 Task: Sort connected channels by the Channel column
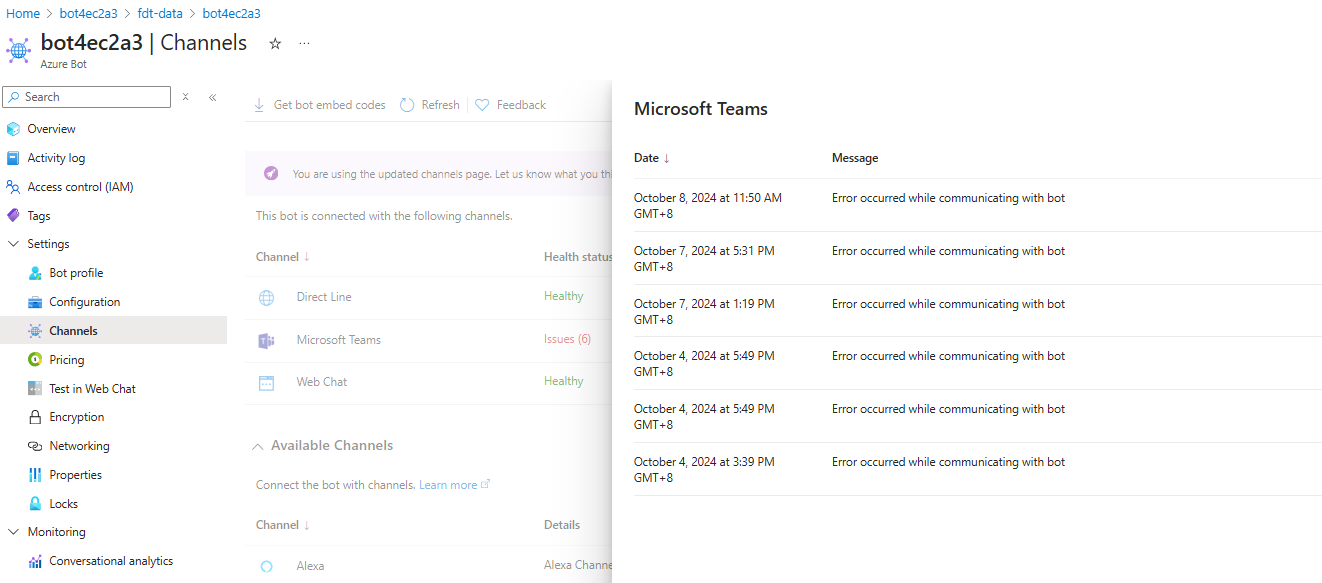pyautogui.click(x=283, y=257)
